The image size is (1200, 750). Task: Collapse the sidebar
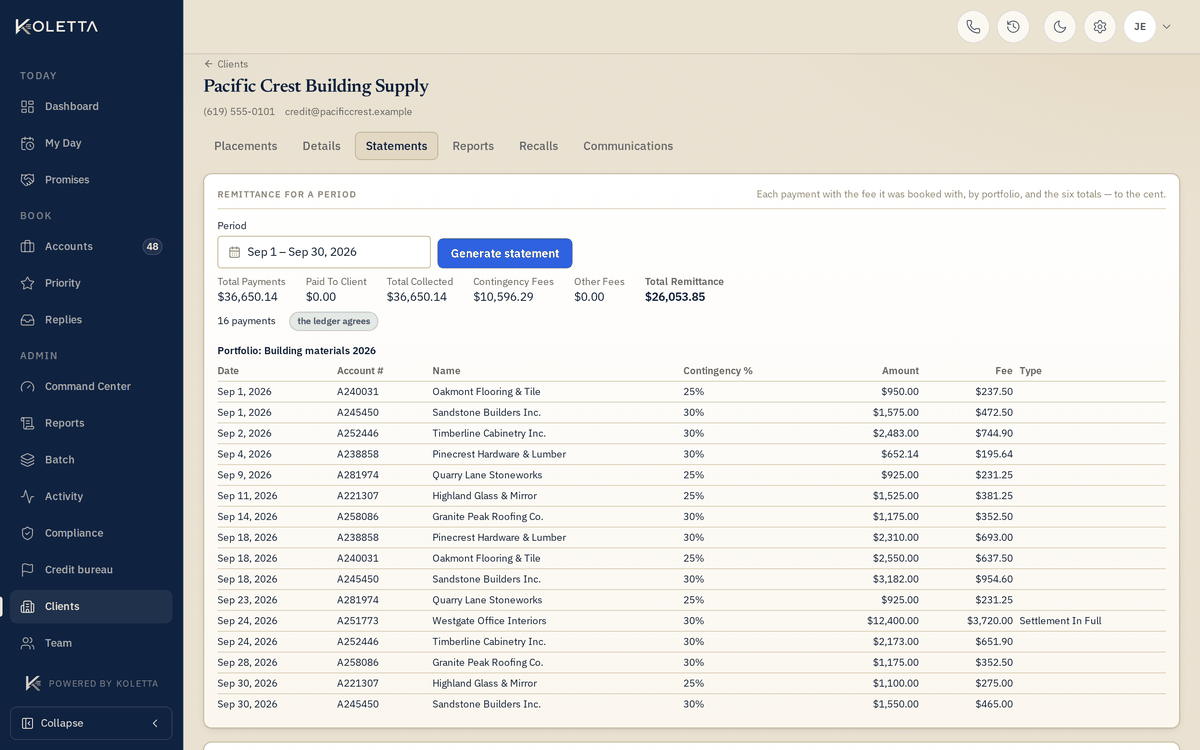tap(91, 723)
